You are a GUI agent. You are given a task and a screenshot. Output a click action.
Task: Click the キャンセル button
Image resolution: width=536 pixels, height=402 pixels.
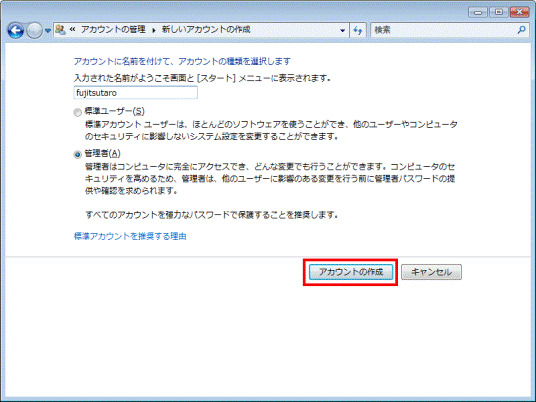[x=431, y=272]
